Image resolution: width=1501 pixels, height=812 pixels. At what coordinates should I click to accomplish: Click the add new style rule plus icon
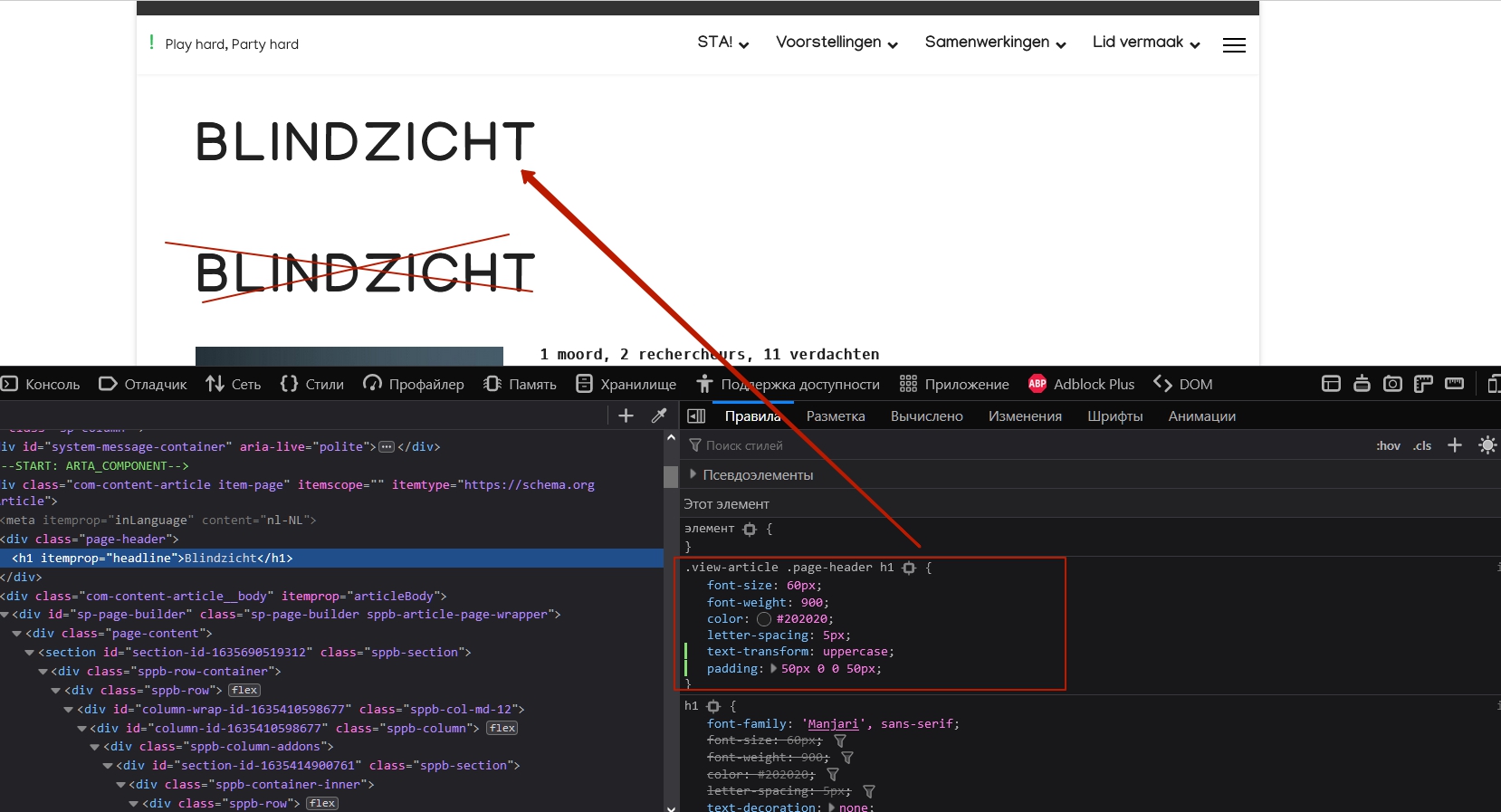(x=1455, y=444)
